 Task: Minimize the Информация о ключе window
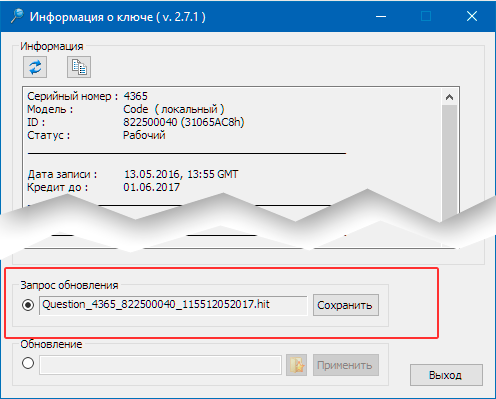click(381, 16)
